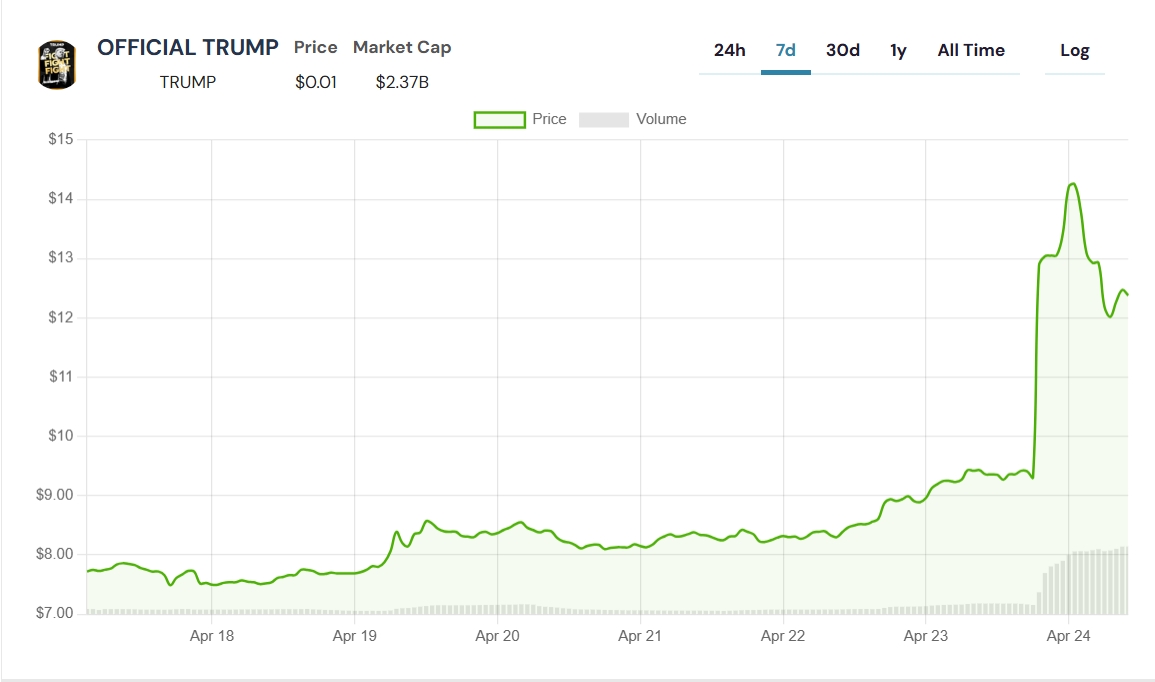Click the Price legend label text

click(550, 119)
